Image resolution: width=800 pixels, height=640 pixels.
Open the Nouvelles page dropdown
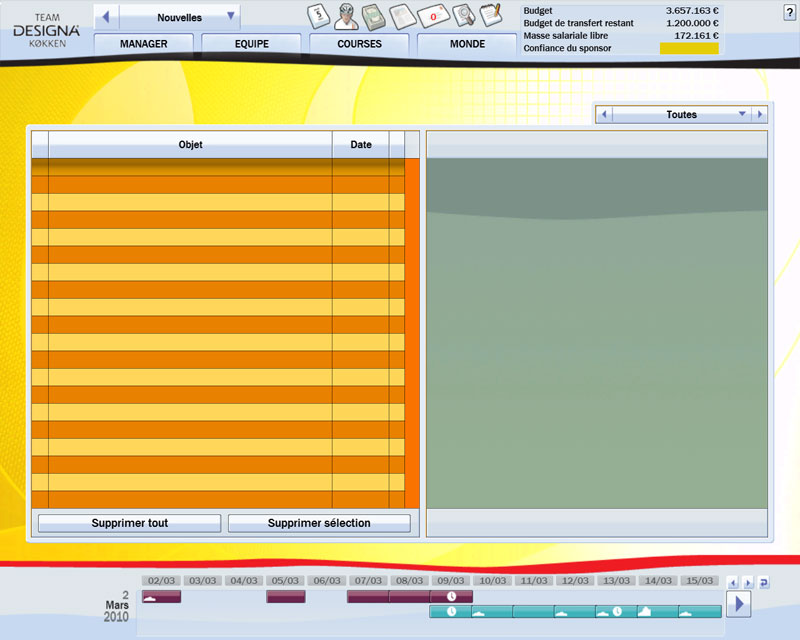pyautogui.click(x=231, y=16)
